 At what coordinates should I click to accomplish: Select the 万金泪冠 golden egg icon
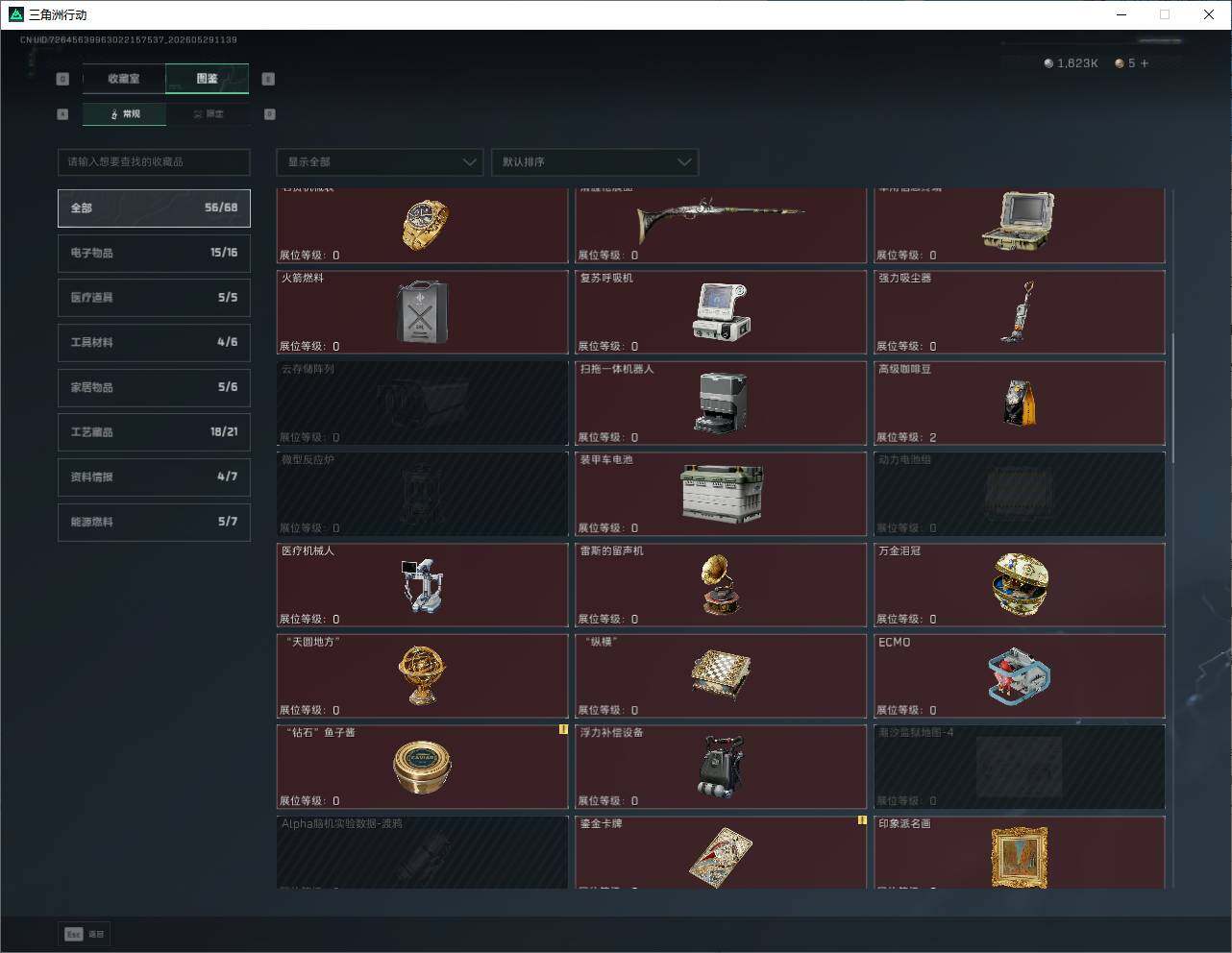[x=1020, y=583]
